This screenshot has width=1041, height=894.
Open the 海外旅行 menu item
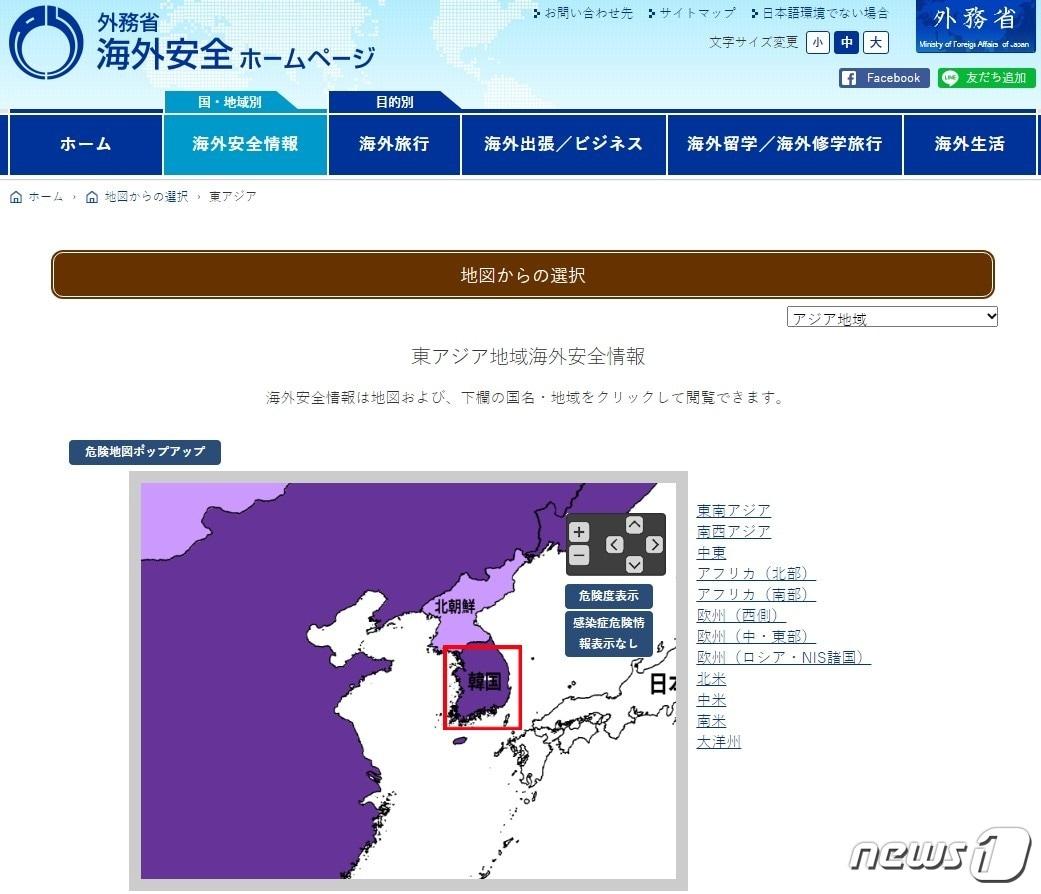(394, 144)
